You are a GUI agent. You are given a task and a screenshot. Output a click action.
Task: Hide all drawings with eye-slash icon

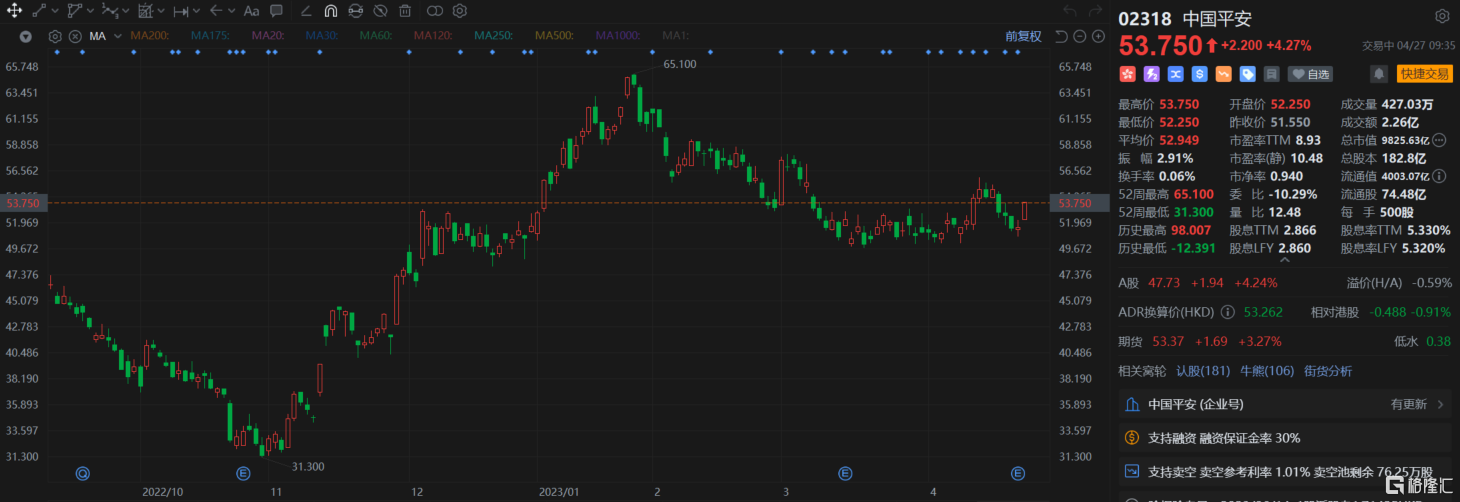tap(380, 11)
